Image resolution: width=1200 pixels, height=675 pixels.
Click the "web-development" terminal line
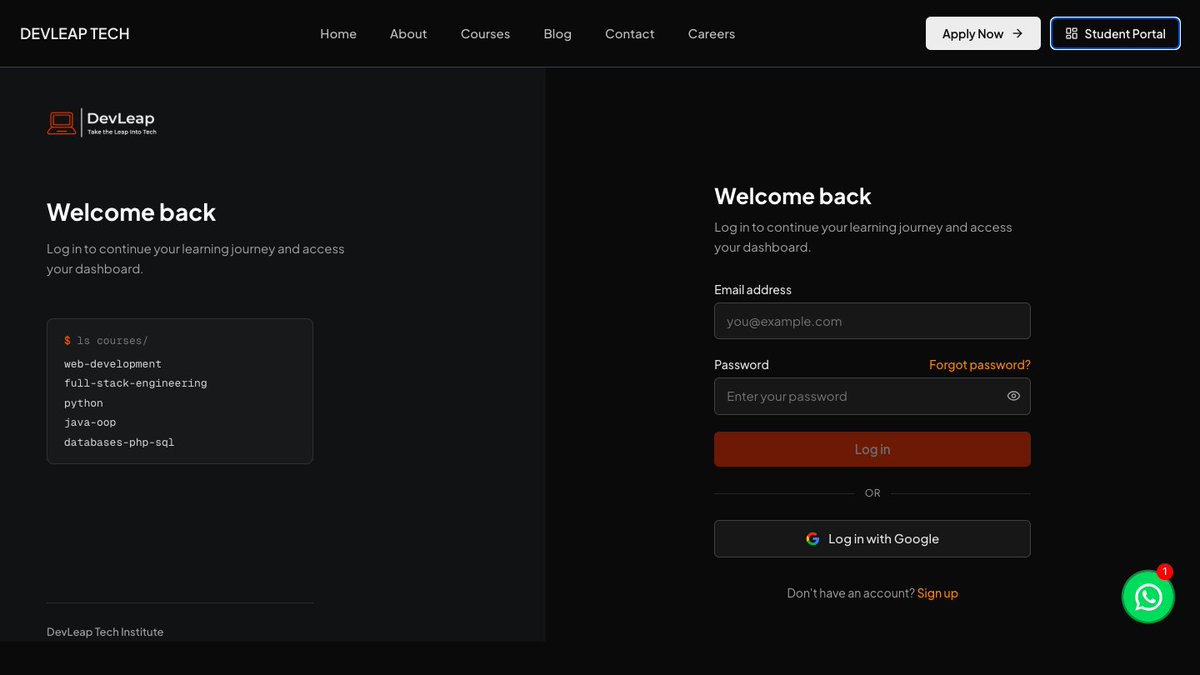click(113, 364)
